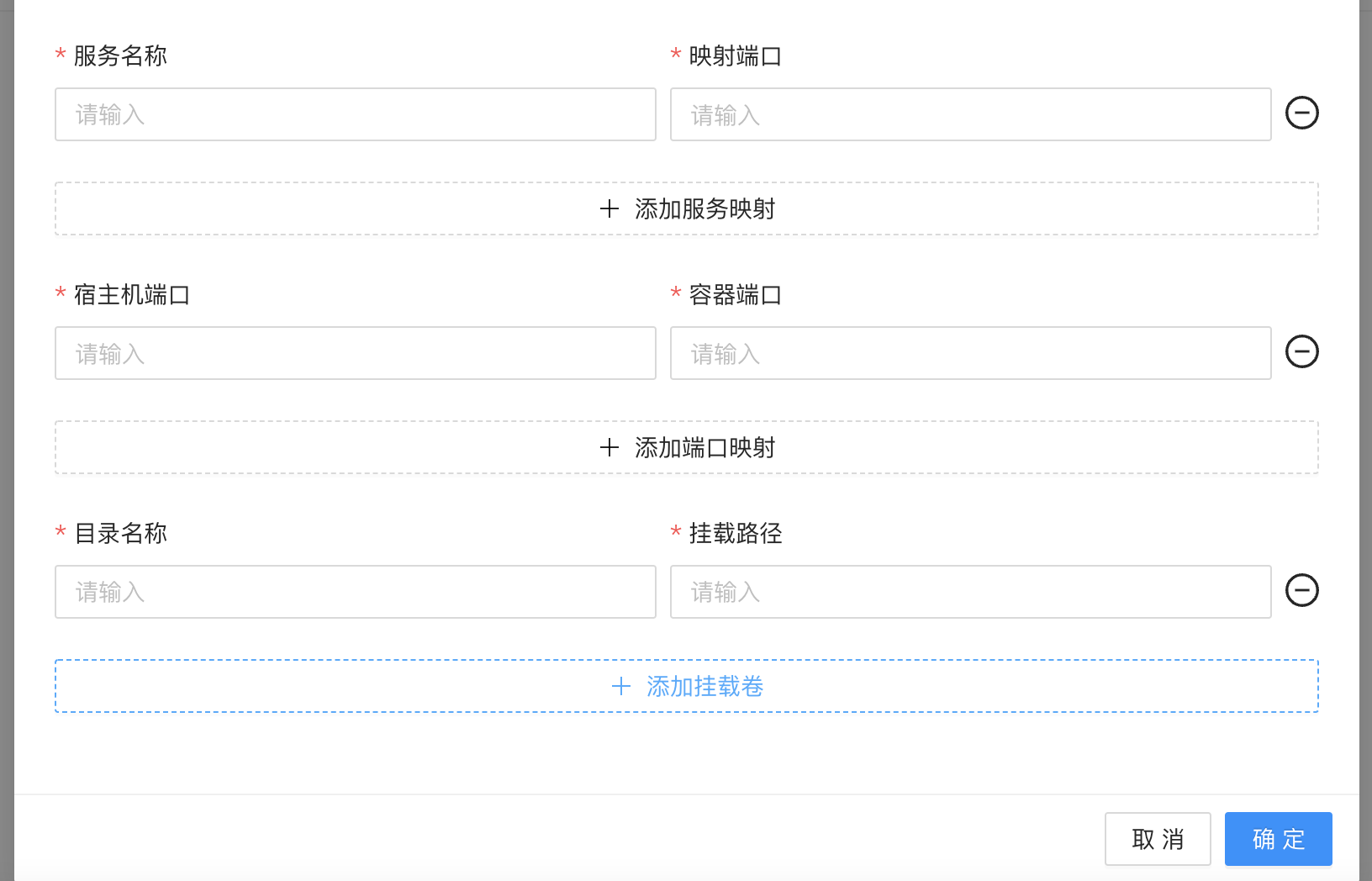The width and height of the screenshot is (1372, 881).
Task: Click the remove icon next to 挂载路径
Action: [1301, 591]
